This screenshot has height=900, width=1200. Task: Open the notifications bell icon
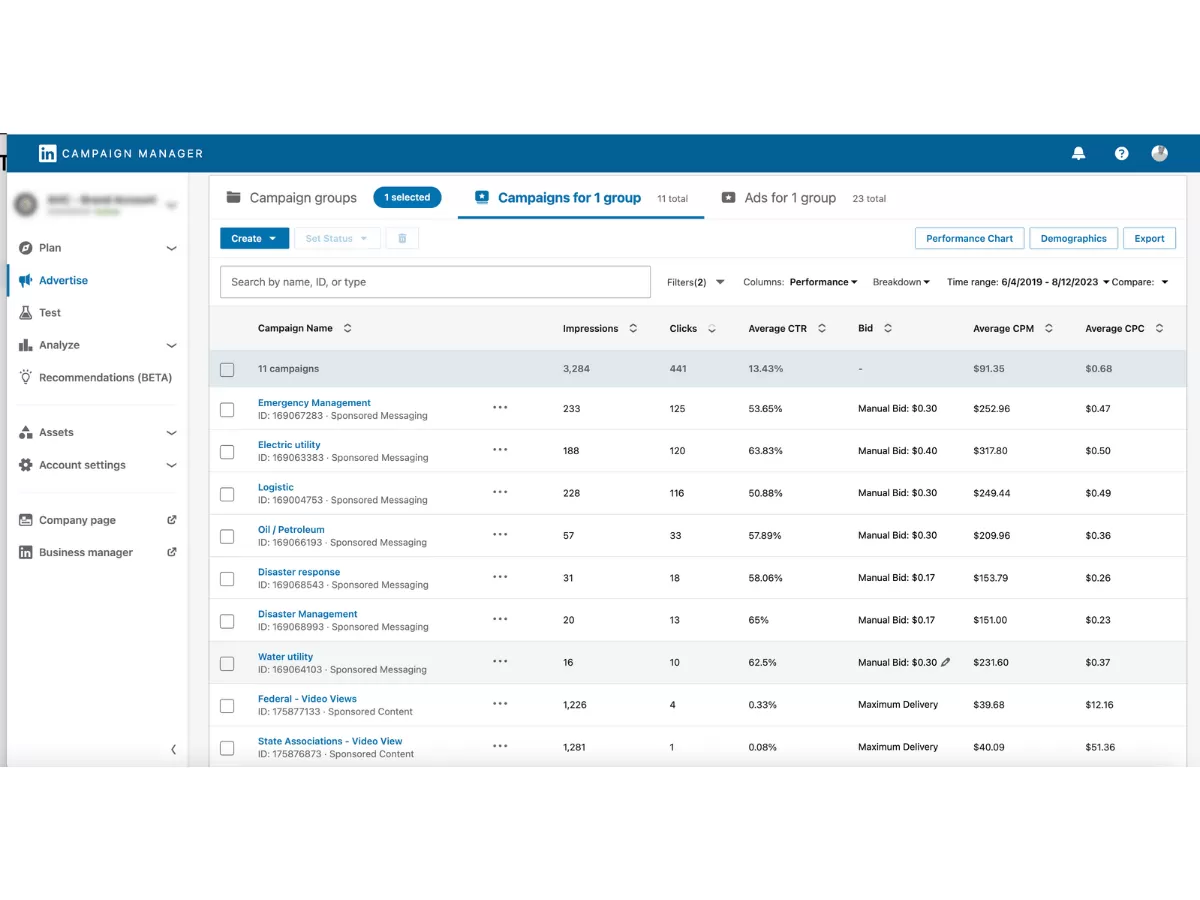click(1078, 153)
